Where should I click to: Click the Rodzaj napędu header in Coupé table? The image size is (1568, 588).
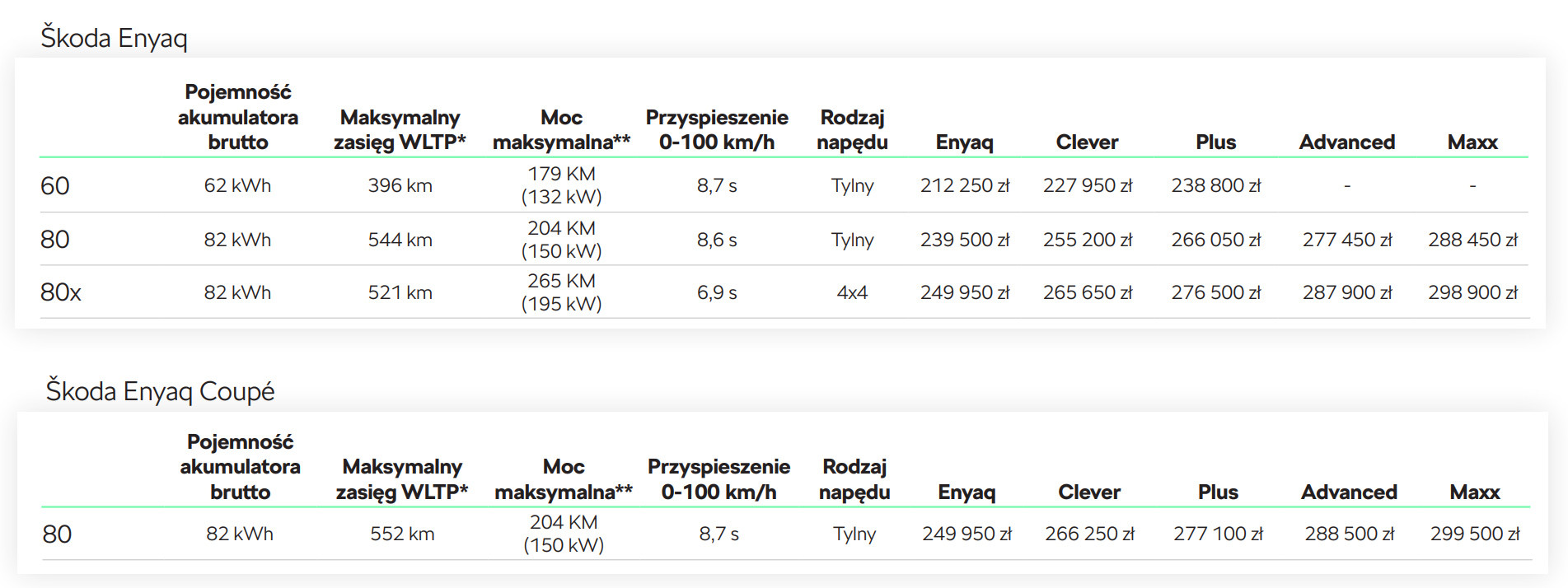(x=854, y=479)
